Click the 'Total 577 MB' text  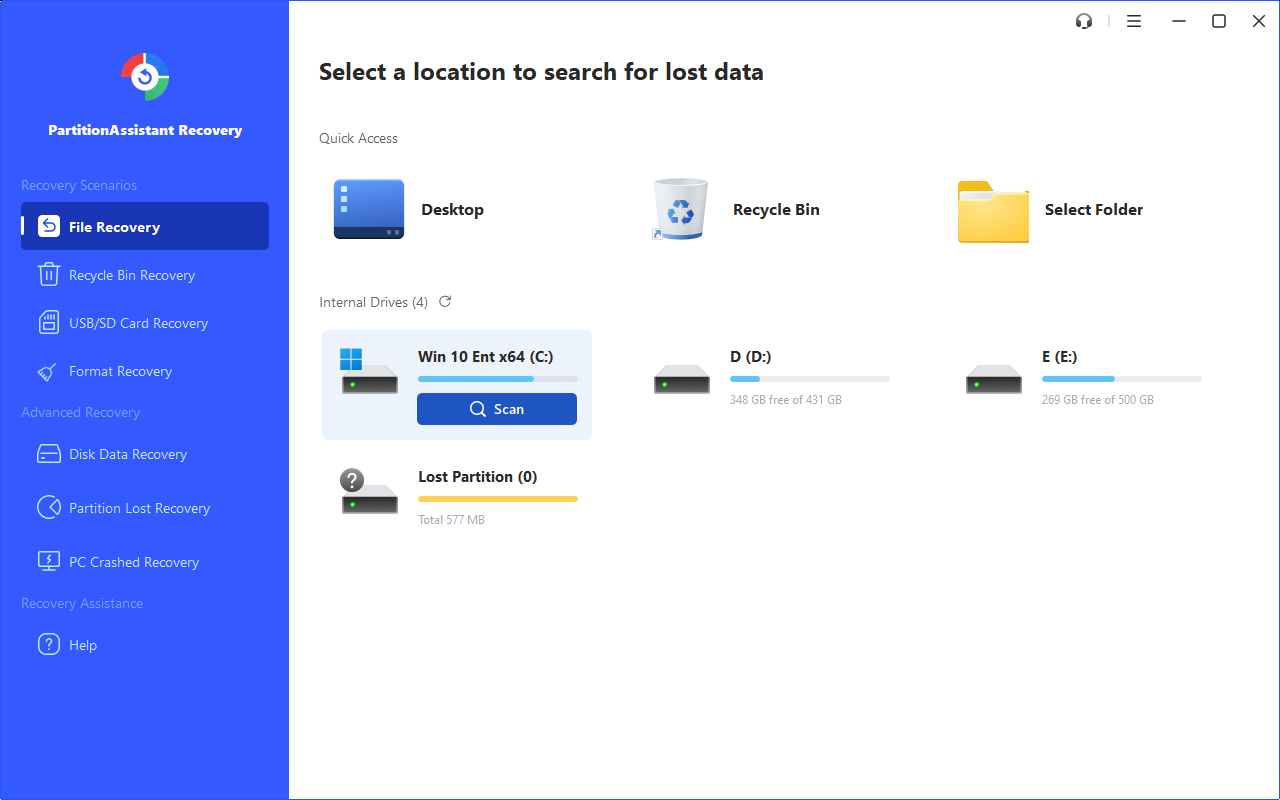click(x=452, y=520)
